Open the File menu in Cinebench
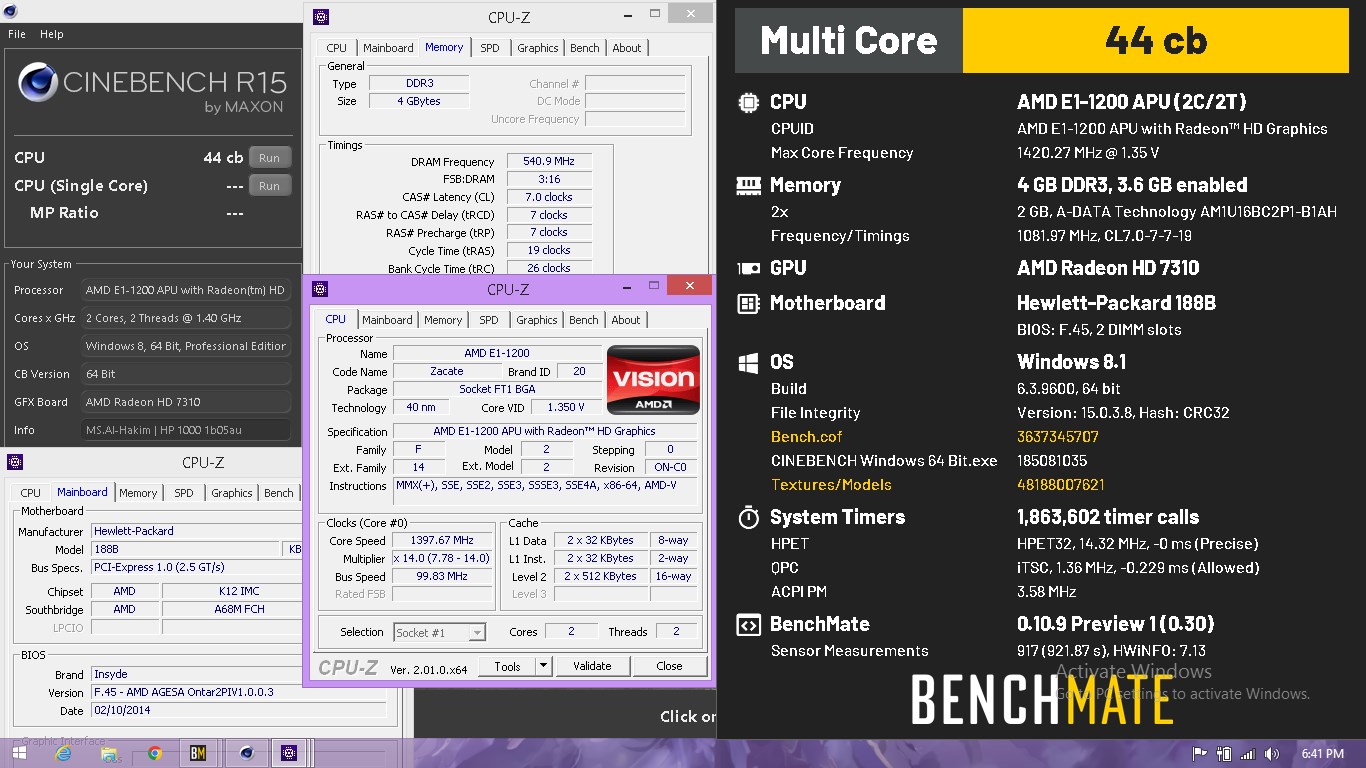Image resolution: width=1366 pixels, height=768 pixels. tap(17, 34)
